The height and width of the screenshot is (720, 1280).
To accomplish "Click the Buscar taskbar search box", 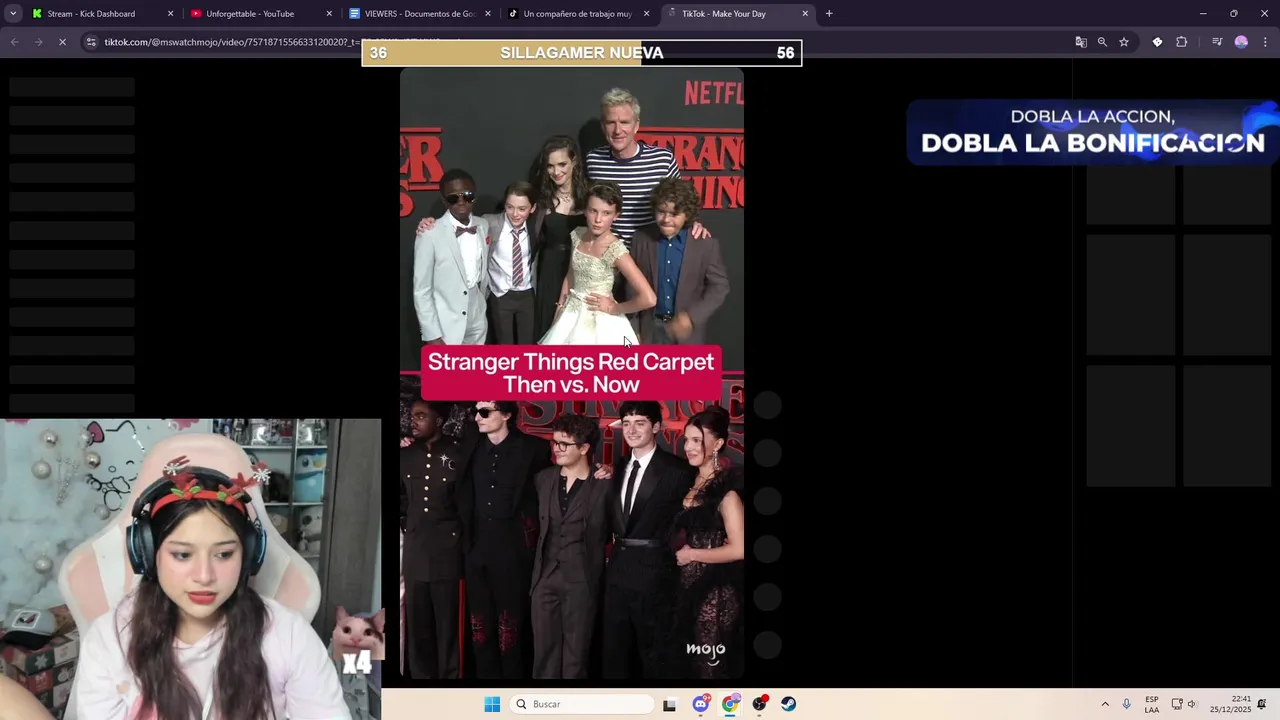I will click(x=584, y=704).
